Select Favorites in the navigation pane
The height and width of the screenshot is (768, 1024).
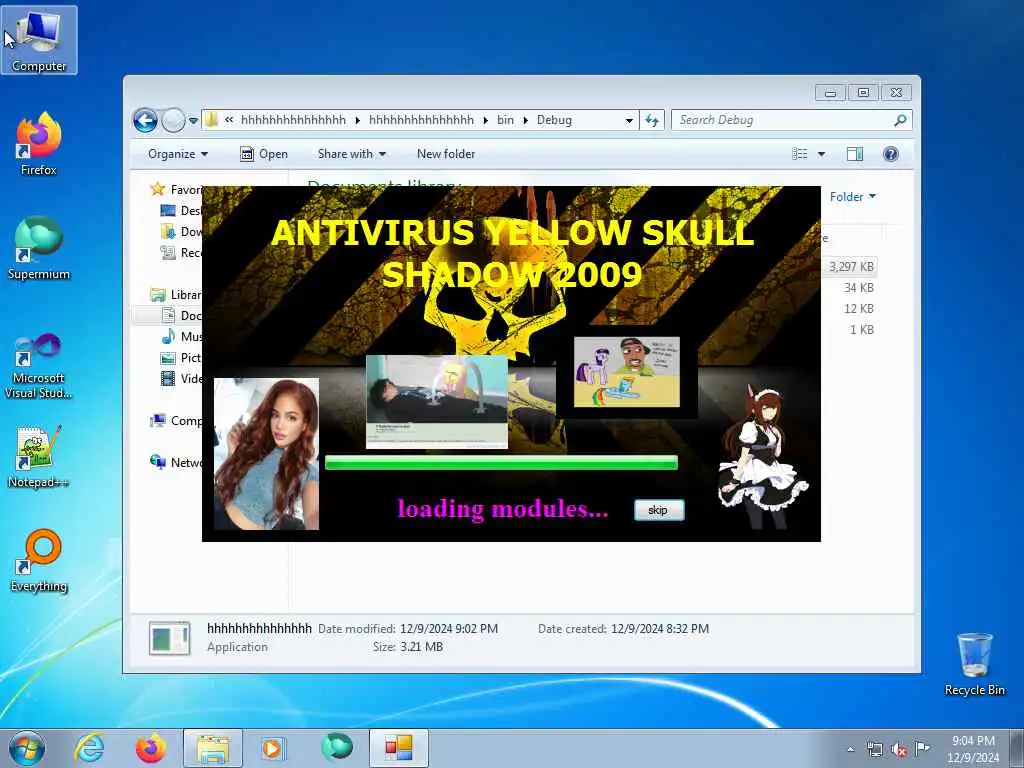[176, 189]
